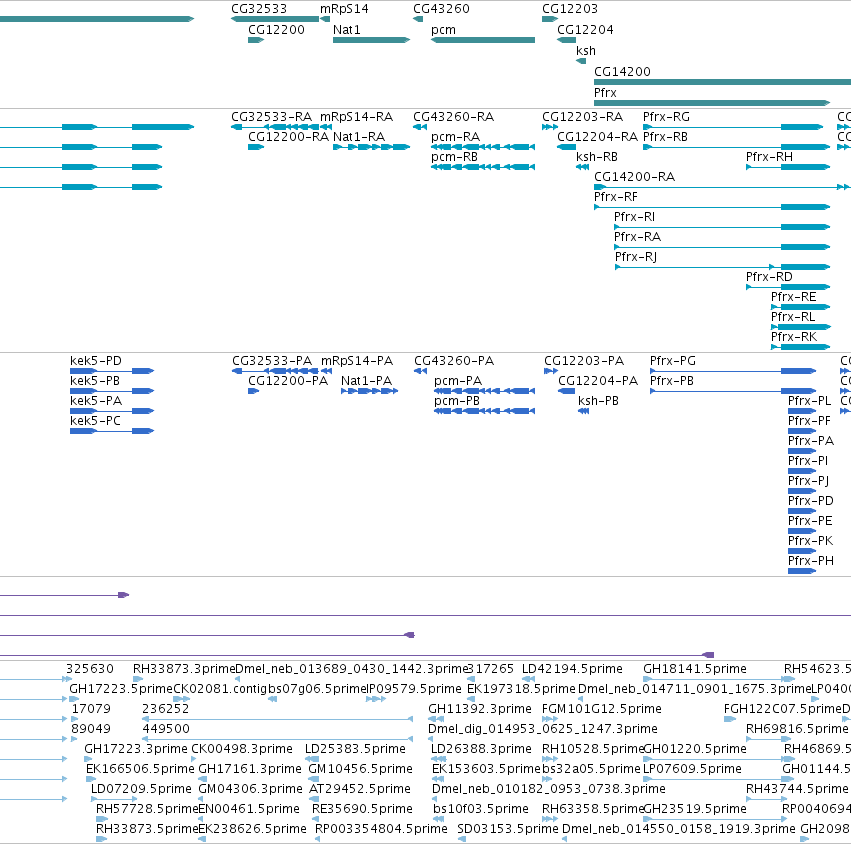The width and height of the screenshot is (851, 844).
Task: Select the Nat1-RA transcript label
Action: (359, 137)
